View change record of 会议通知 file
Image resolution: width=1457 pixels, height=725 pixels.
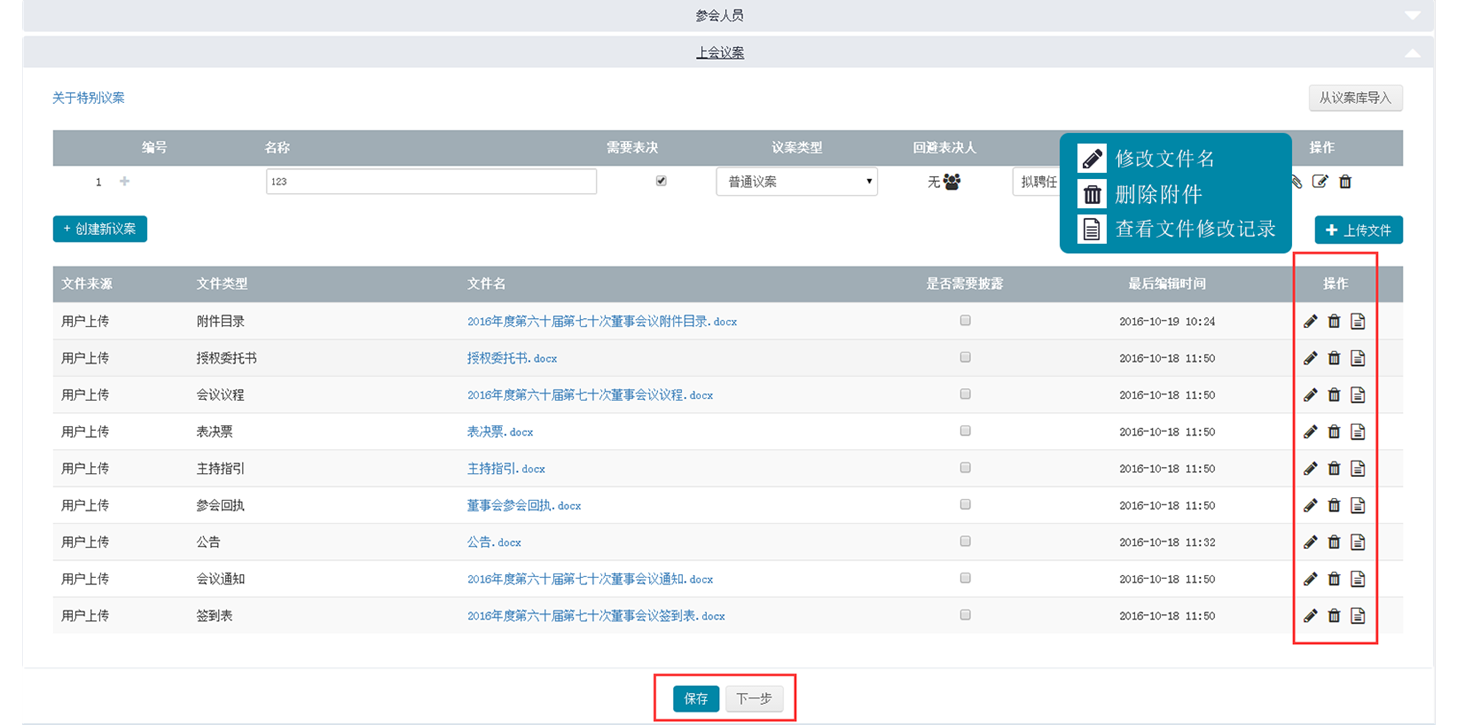[x=1357, y=579]
